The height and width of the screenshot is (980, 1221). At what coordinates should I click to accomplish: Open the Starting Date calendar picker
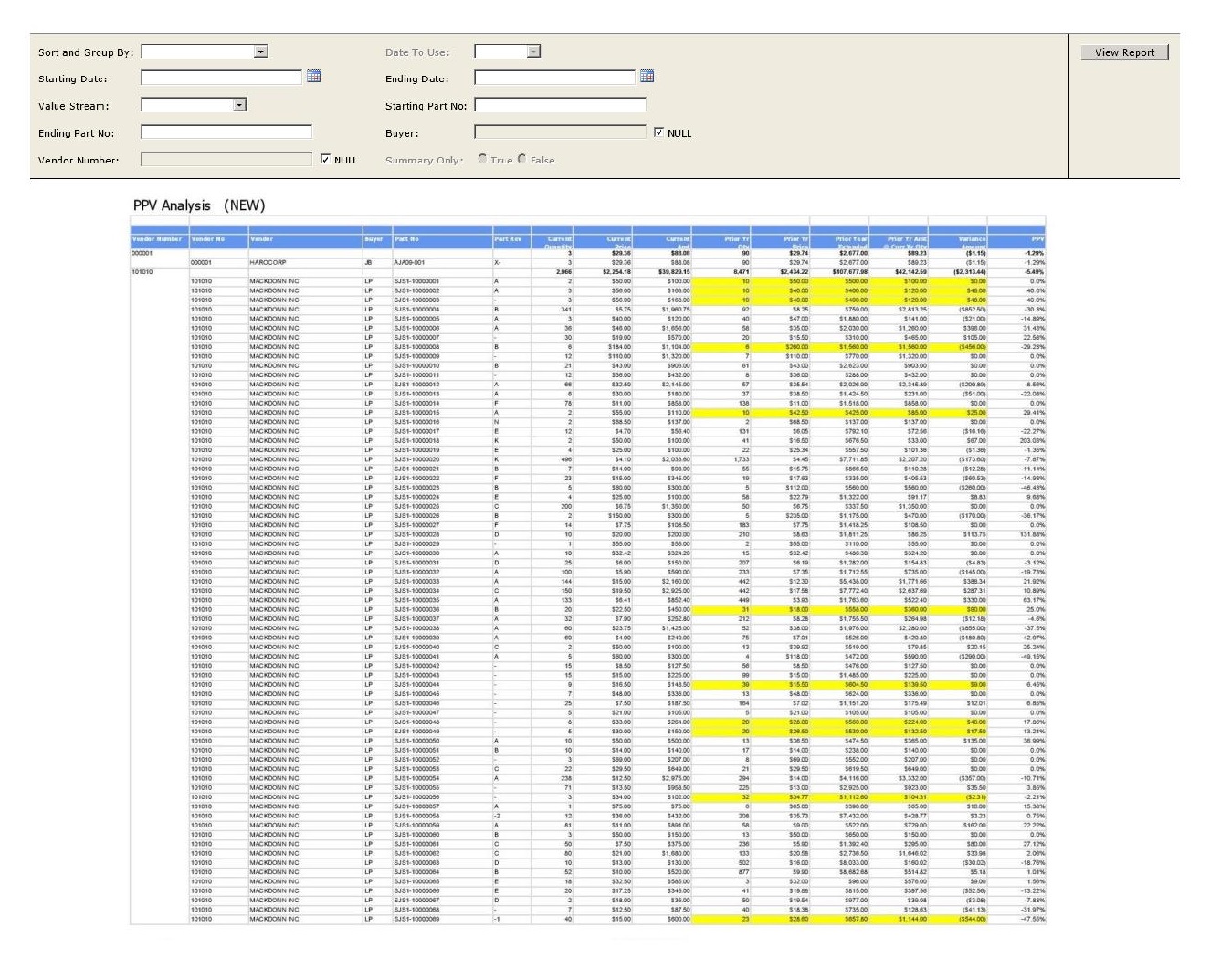[313, 76]
